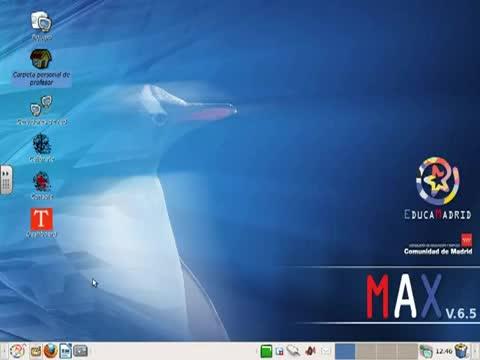
Task: Click the green tray applet icon
Action: [266, 351]
